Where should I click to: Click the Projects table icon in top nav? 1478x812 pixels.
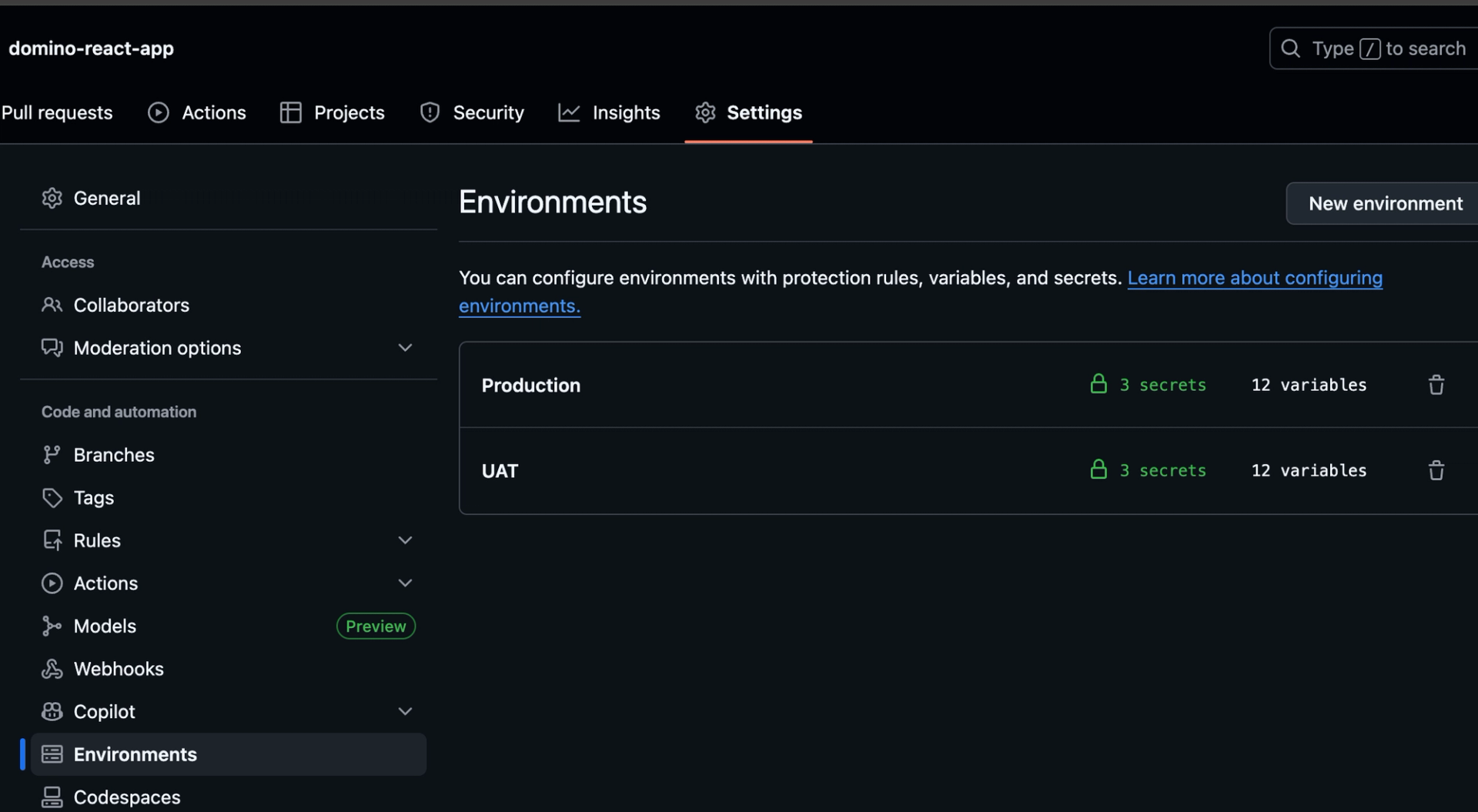[290, 112]
